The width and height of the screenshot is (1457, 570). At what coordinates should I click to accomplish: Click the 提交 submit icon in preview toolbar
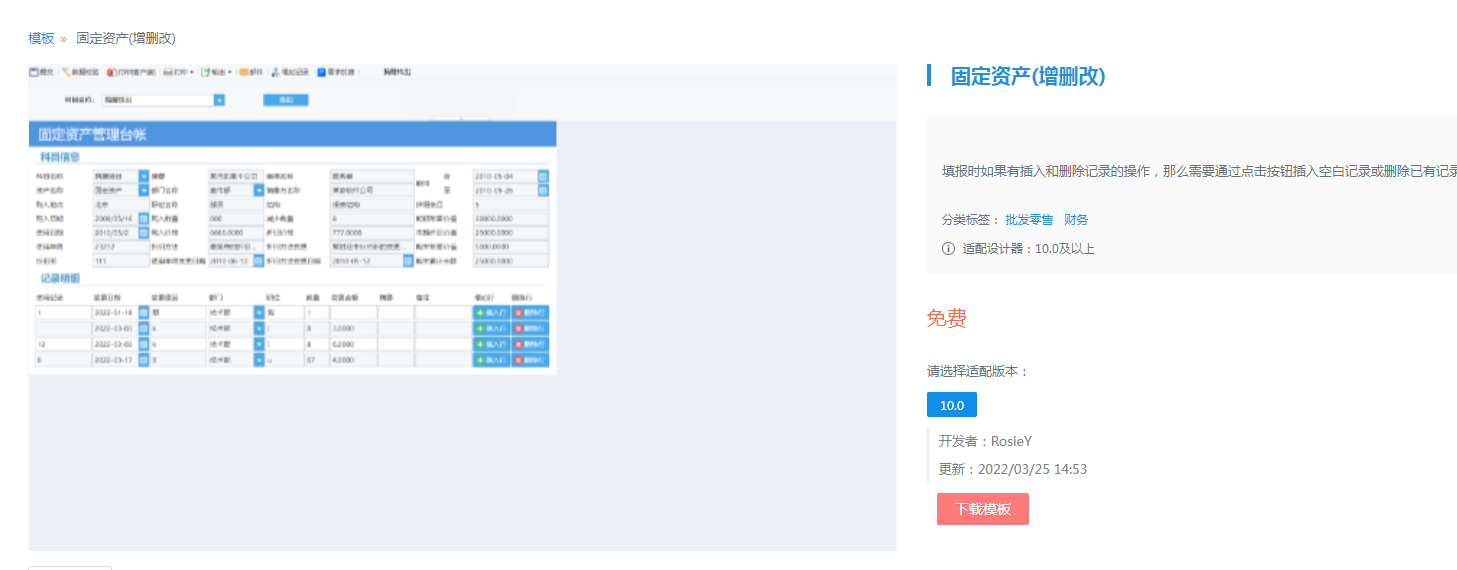(x=34, y=72)
